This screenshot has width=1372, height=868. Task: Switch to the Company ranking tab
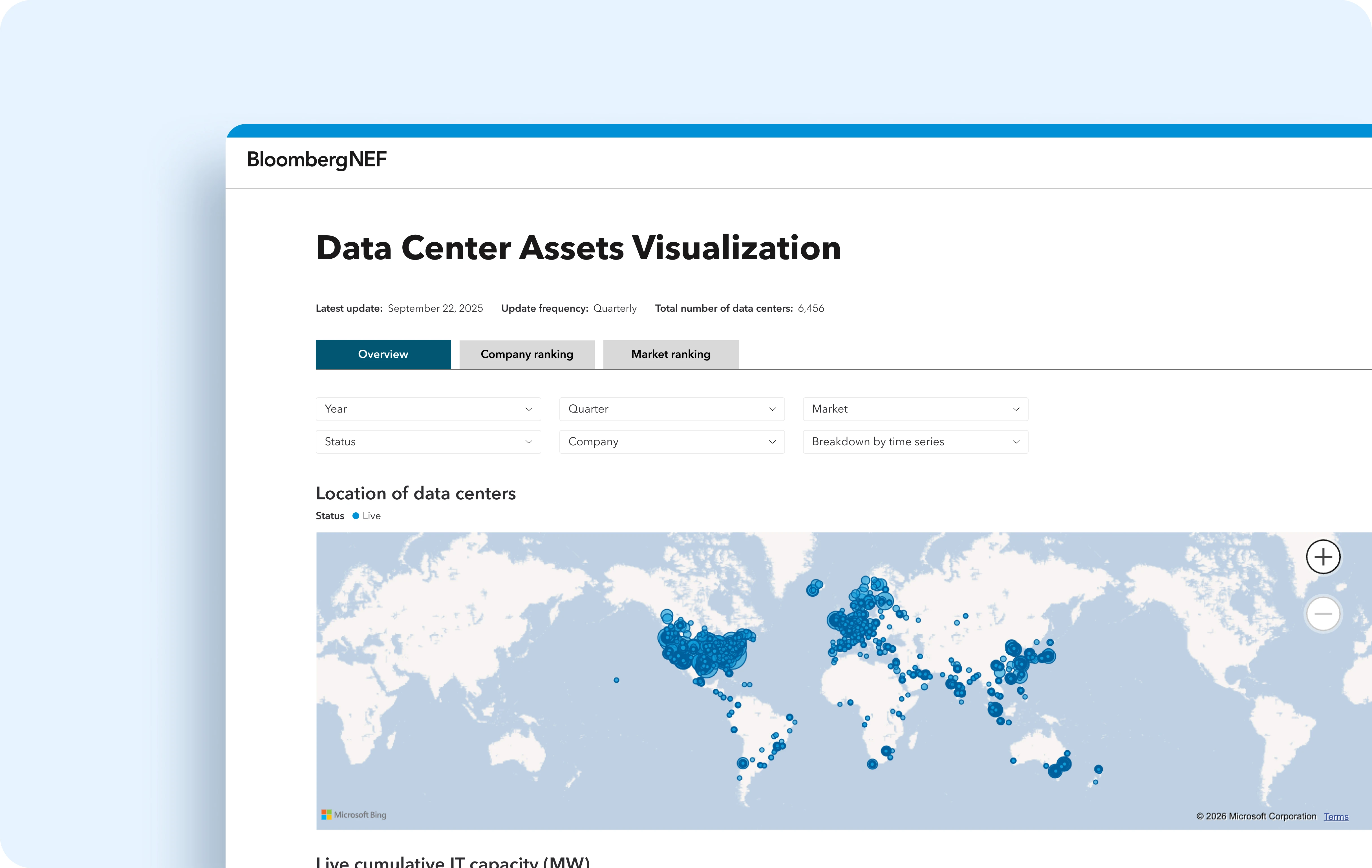click(527, 354)
